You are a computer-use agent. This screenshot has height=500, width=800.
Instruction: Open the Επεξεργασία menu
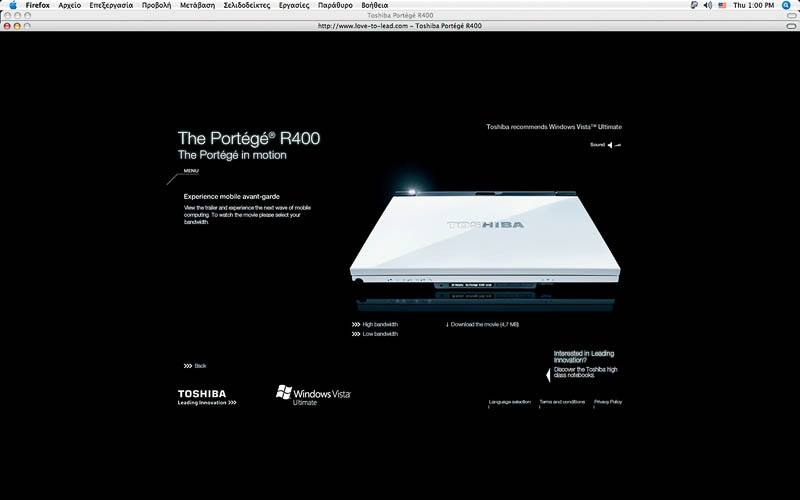[111, 5]
